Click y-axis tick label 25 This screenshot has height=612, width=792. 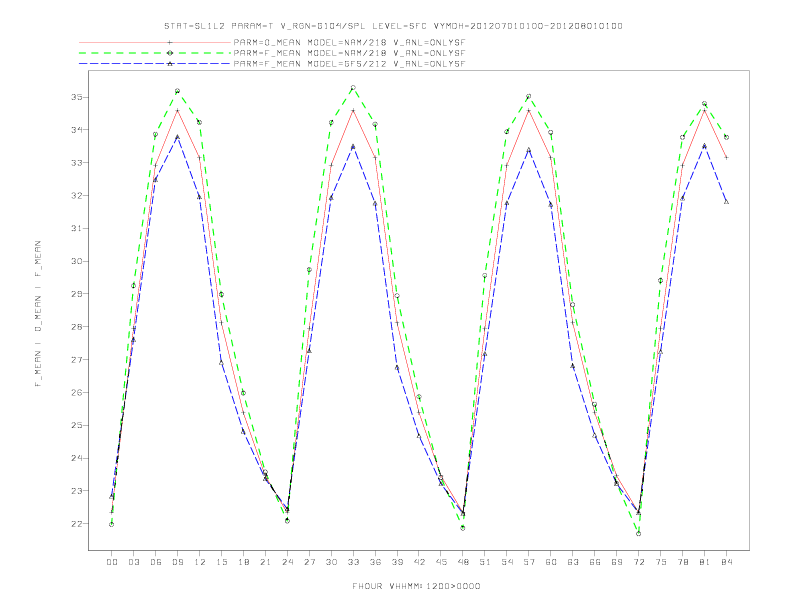click(77, 425)
